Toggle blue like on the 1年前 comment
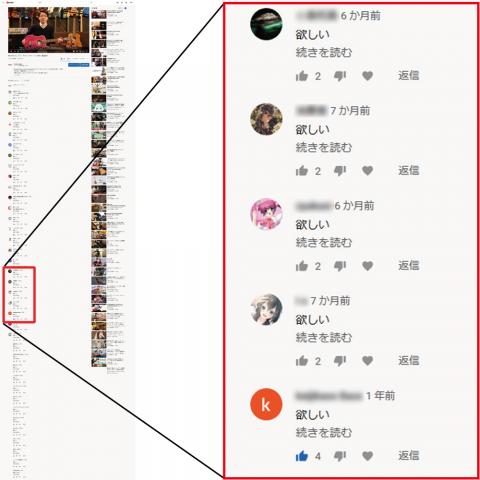480x480 pixels. 302,456
